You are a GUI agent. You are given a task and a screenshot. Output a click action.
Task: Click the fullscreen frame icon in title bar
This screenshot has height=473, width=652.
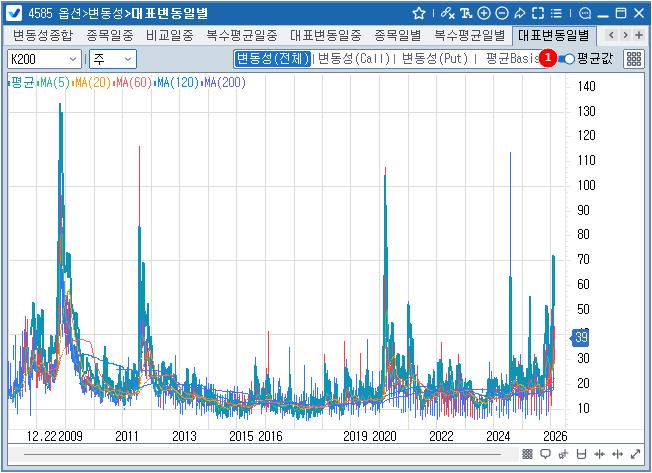tap(538, 13)
